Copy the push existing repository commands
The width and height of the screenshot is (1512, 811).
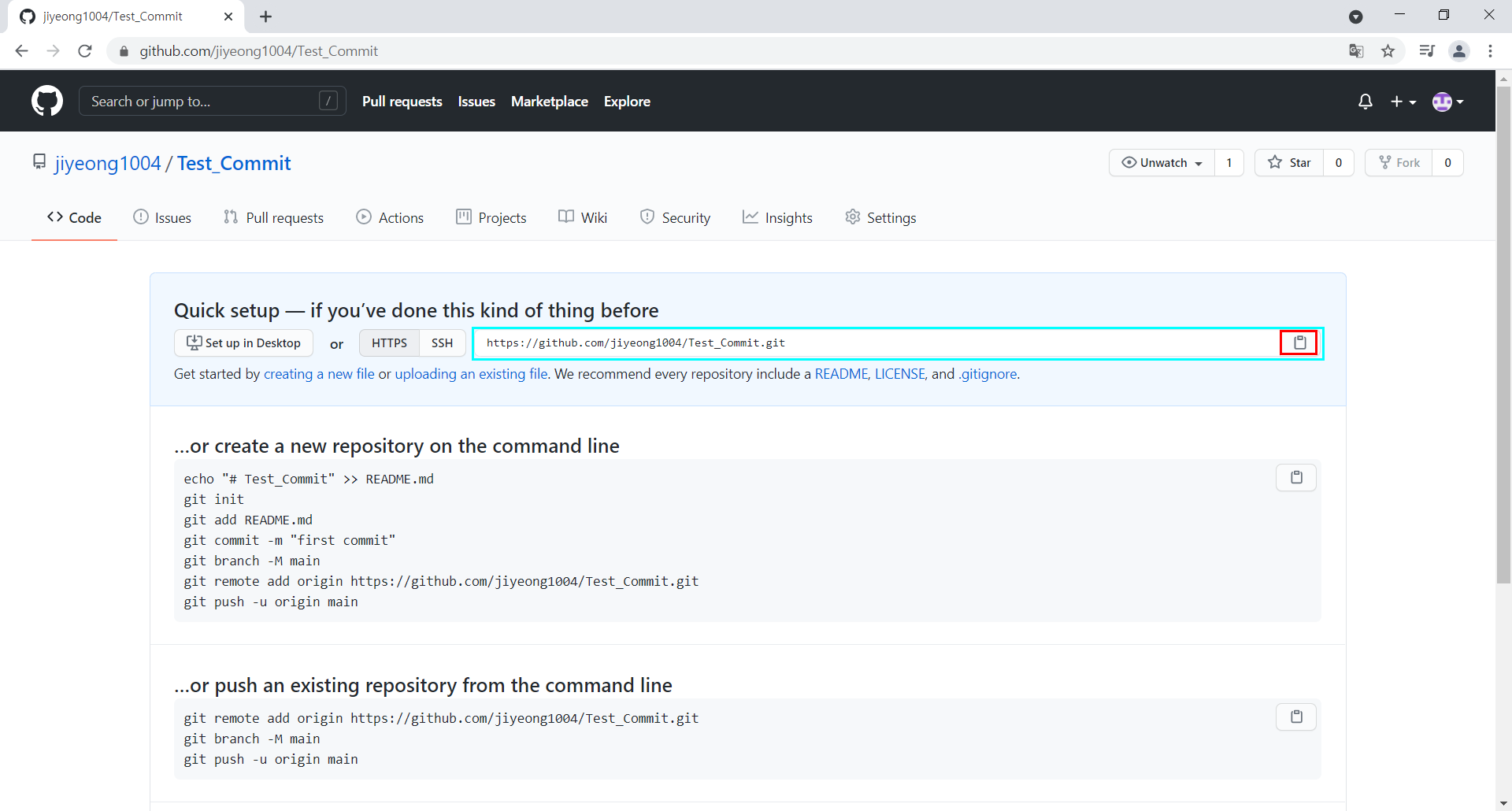(x=1296, y=717)
